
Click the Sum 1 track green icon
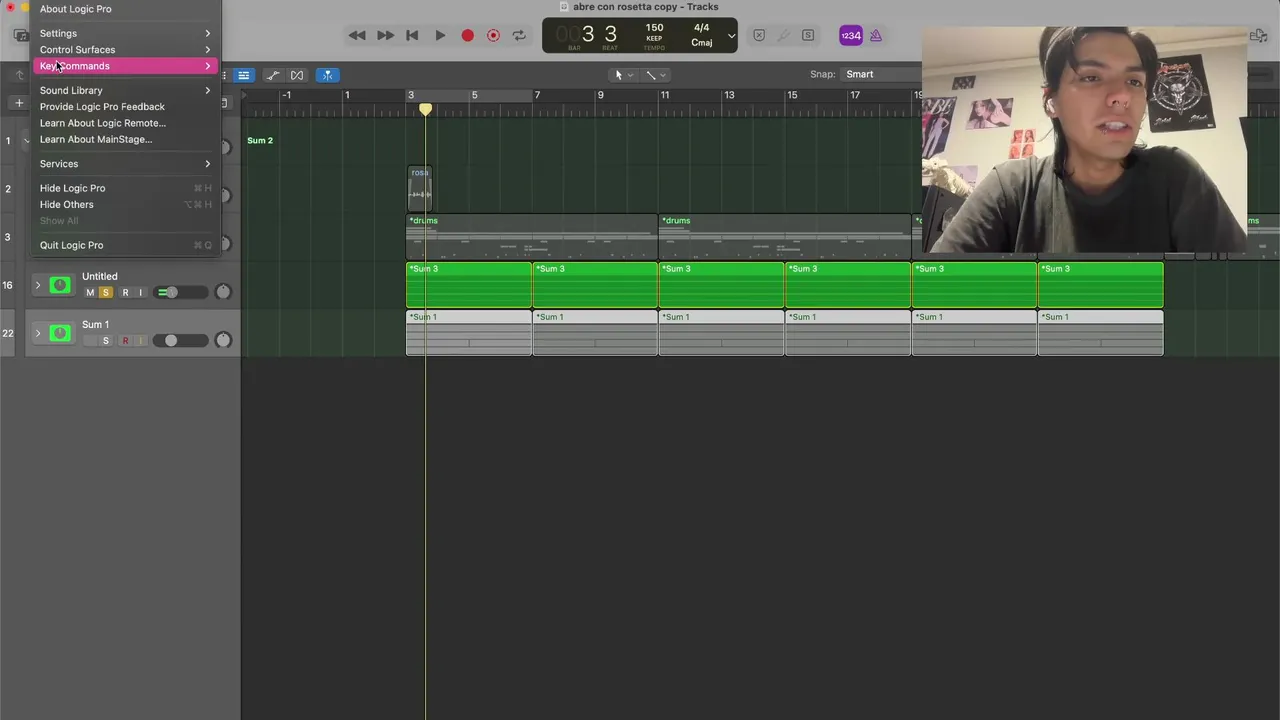coord(60,334)
